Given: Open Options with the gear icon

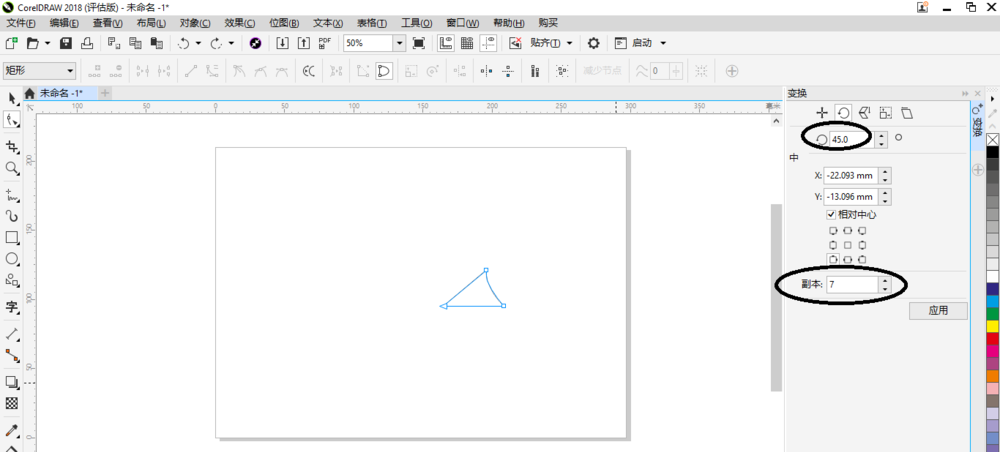Looking at the screenshot, I should pyautogui.click(x=593, y=43).
